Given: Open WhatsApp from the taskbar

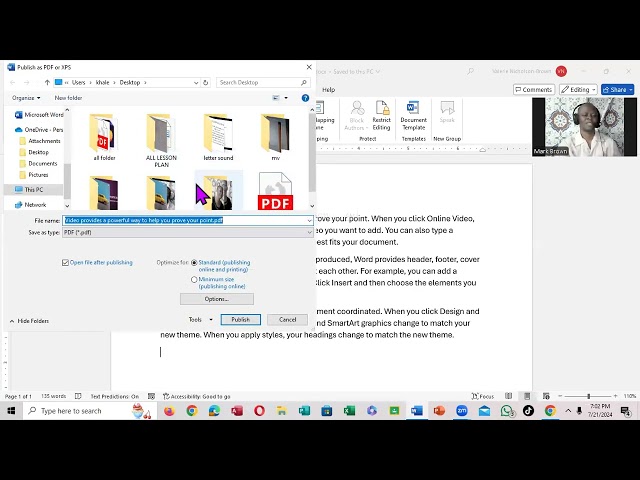Looking at the screenshot, I should pyautogui.click(x=507, y=411).
